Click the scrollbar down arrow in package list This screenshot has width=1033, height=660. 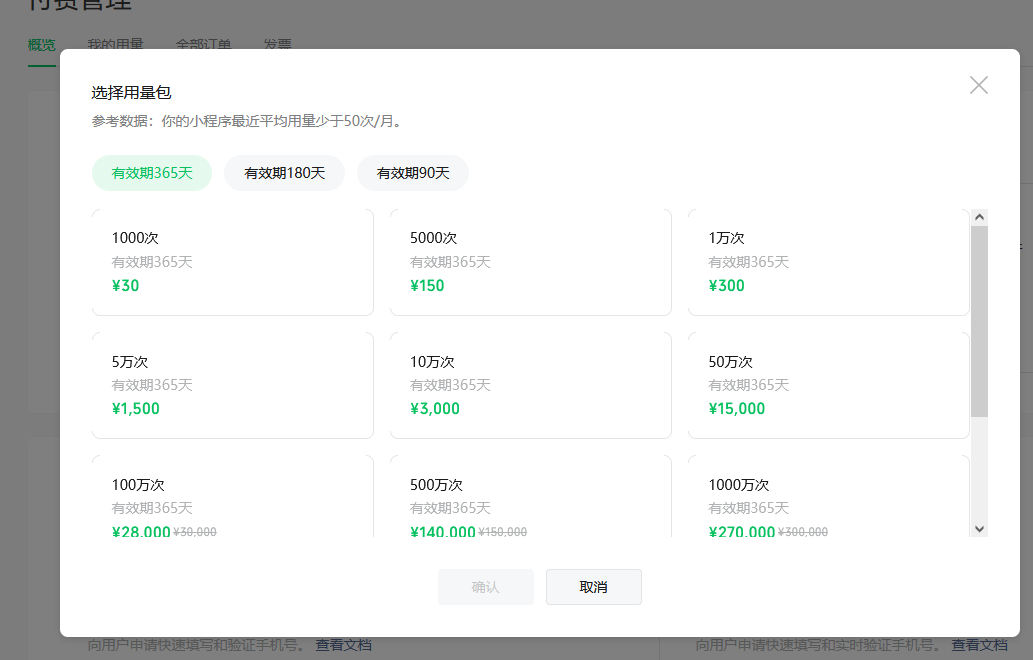pos(979,528)
